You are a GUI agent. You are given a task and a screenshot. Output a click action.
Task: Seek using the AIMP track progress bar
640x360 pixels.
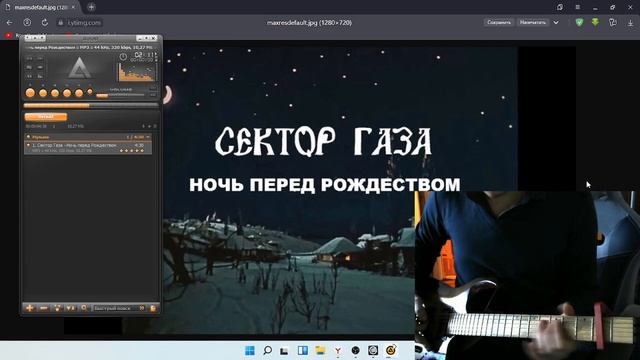click(x=91, y=105)
